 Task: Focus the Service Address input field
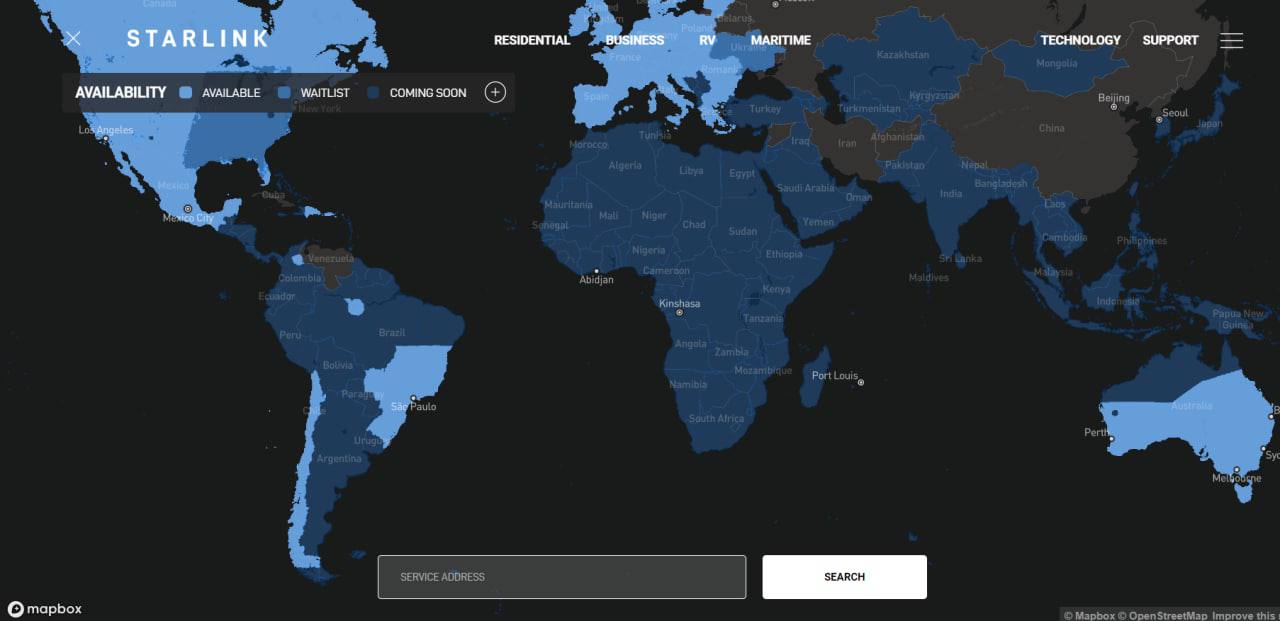tap(562, 577)
